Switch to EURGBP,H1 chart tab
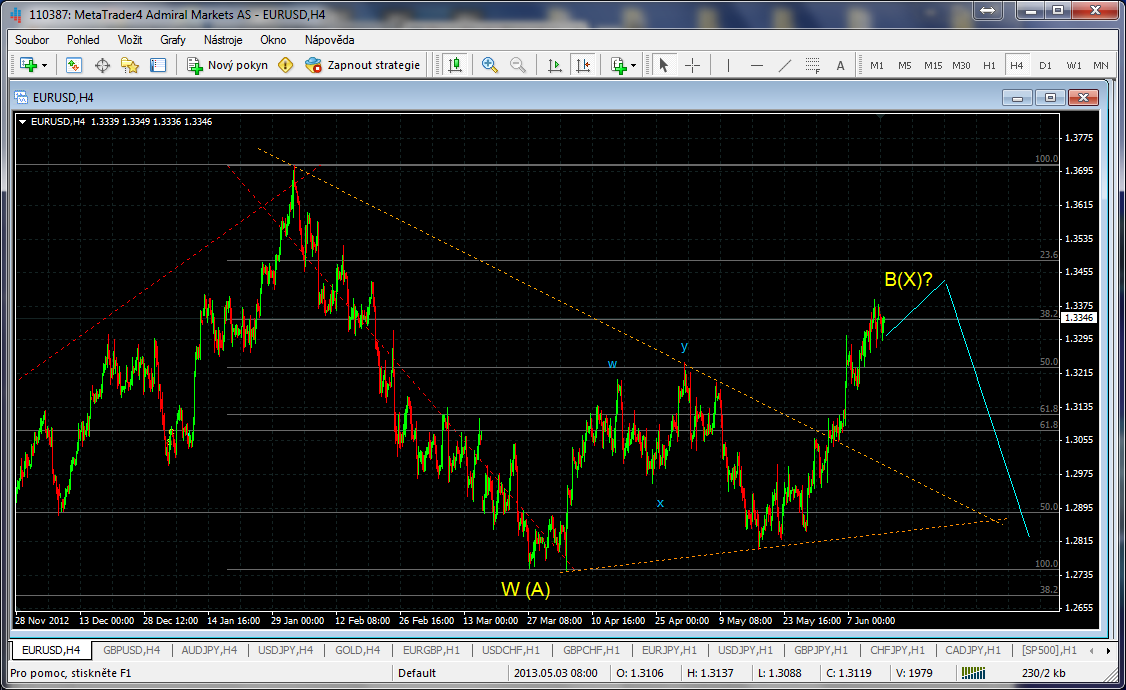1126x690 pixels. click(431, 650)
